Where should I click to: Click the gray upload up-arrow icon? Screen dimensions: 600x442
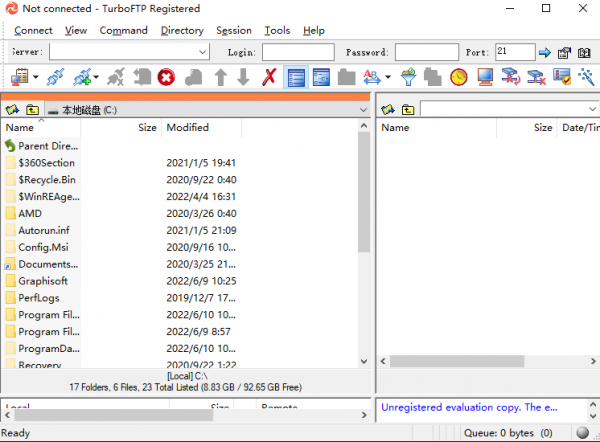(x=220, y=77)
